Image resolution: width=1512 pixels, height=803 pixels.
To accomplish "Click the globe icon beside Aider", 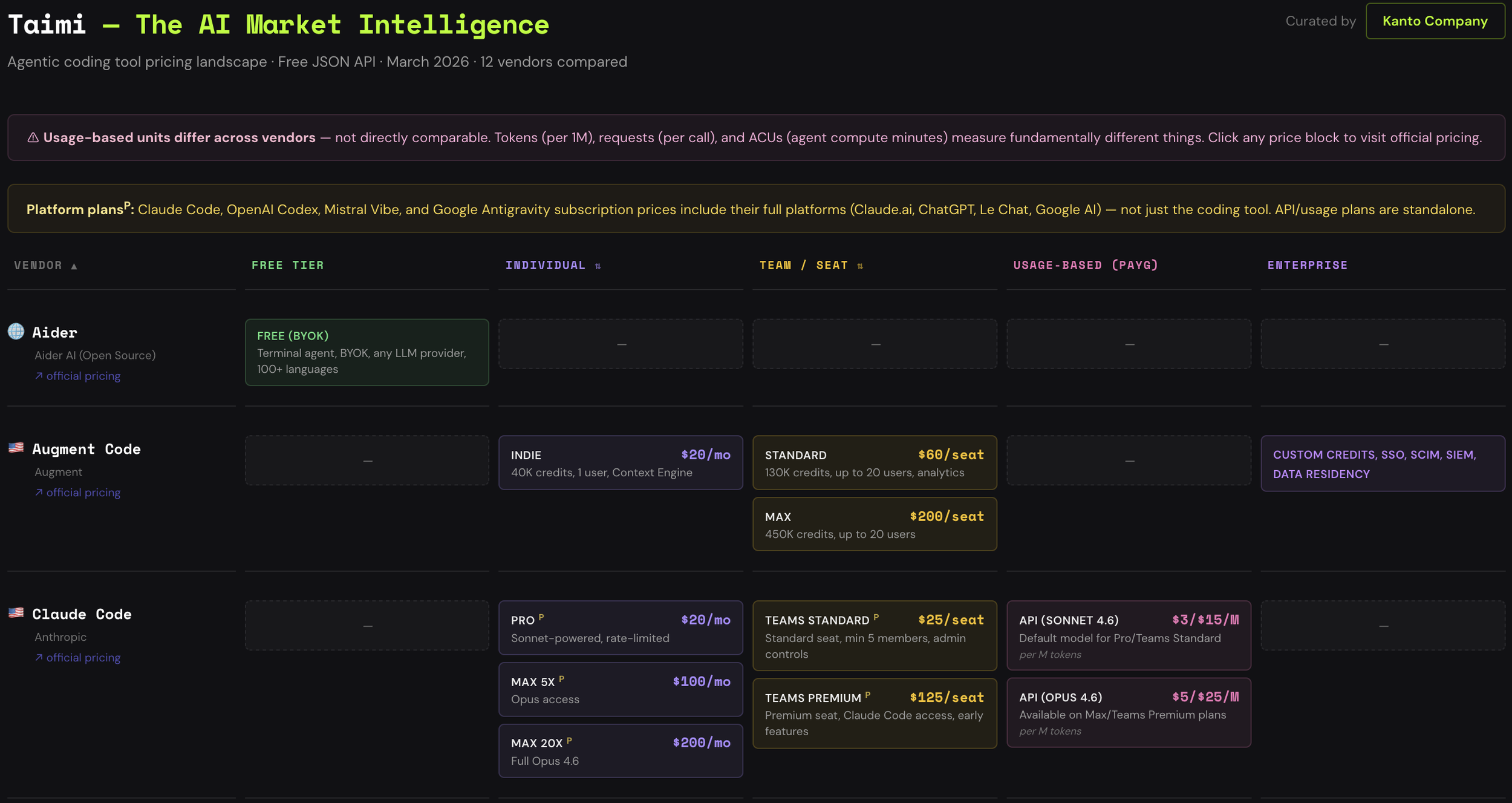I will pyautogui.click(x=16, y=332).
